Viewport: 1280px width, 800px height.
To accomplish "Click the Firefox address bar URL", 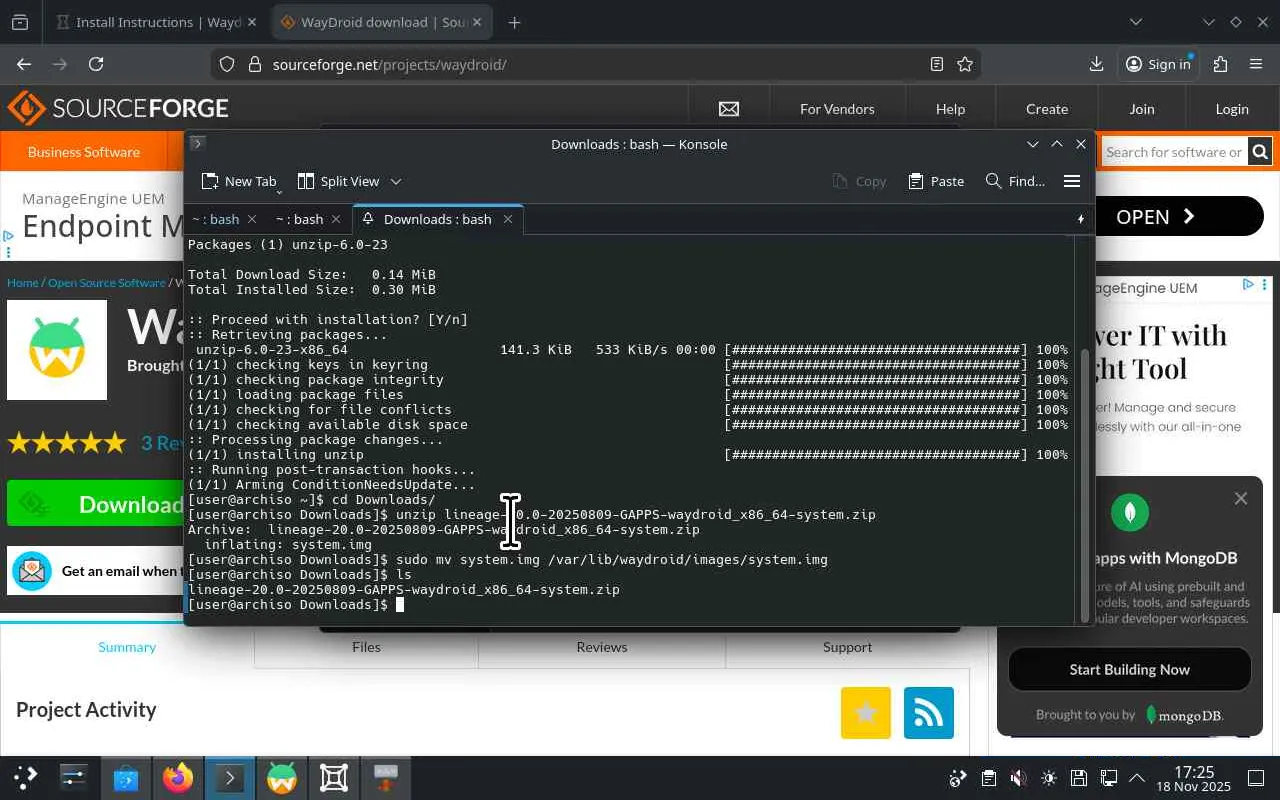I will pyautogui.click(x=389, y=64).
